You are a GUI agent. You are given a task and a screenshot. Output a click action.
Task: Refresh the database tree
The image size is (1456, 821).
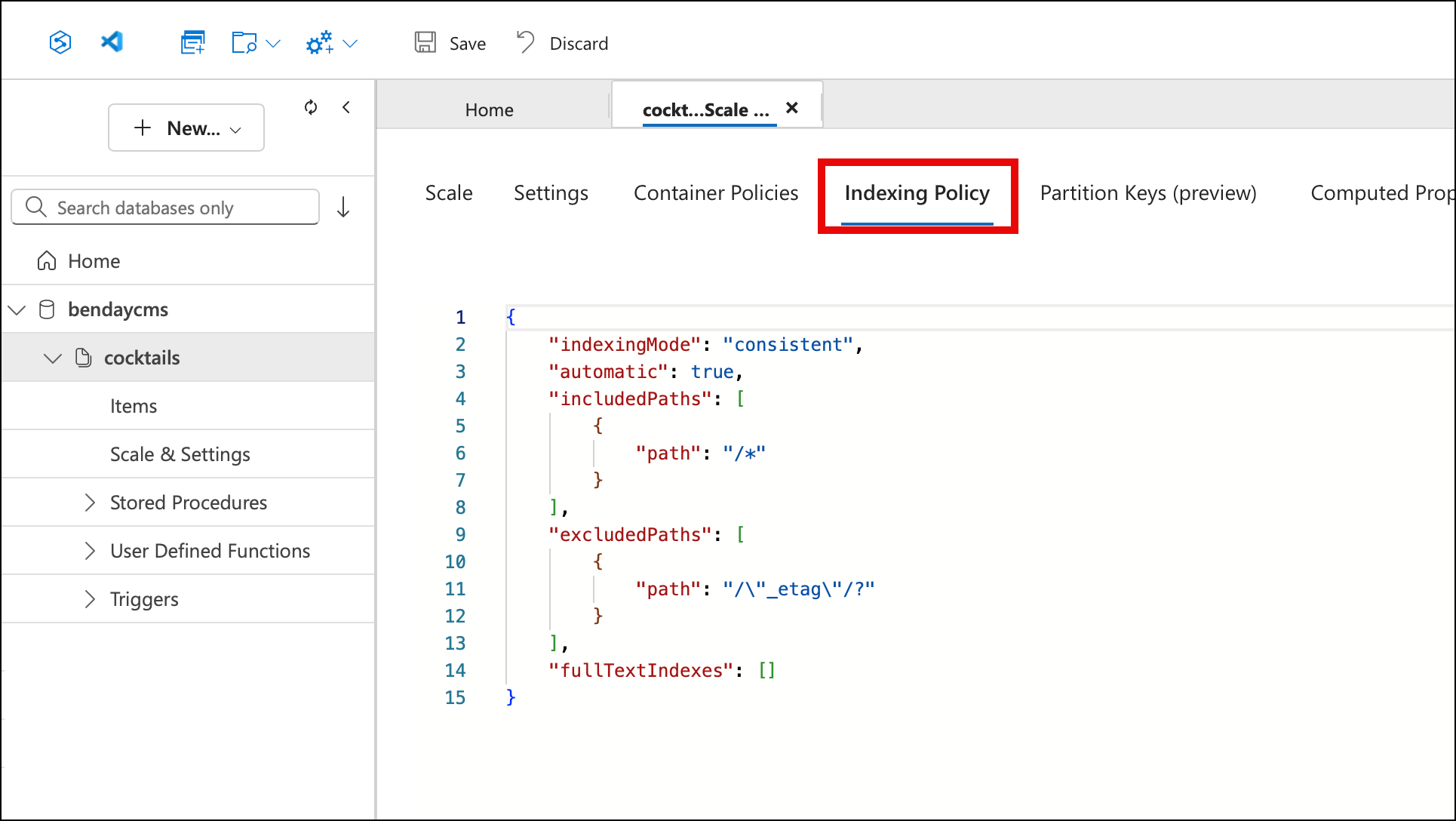coord(310,107)
